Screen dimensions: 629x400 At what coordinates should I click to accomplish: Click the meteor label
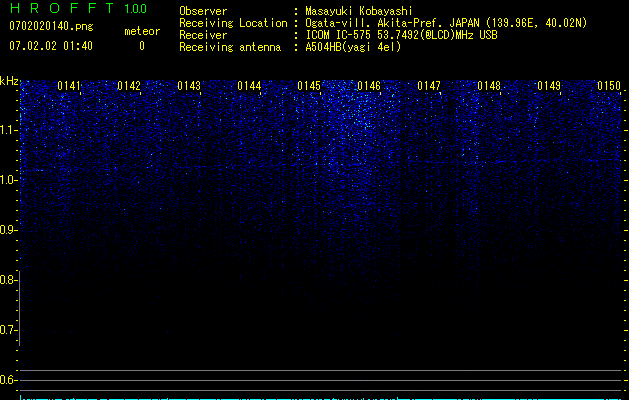coord(142,31)
